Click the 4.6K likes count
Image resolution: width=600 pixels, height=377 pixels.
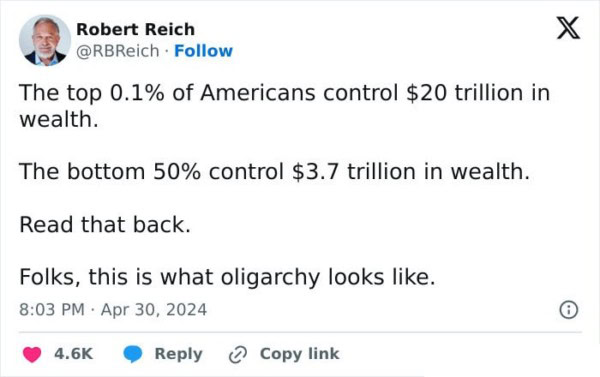73,354
